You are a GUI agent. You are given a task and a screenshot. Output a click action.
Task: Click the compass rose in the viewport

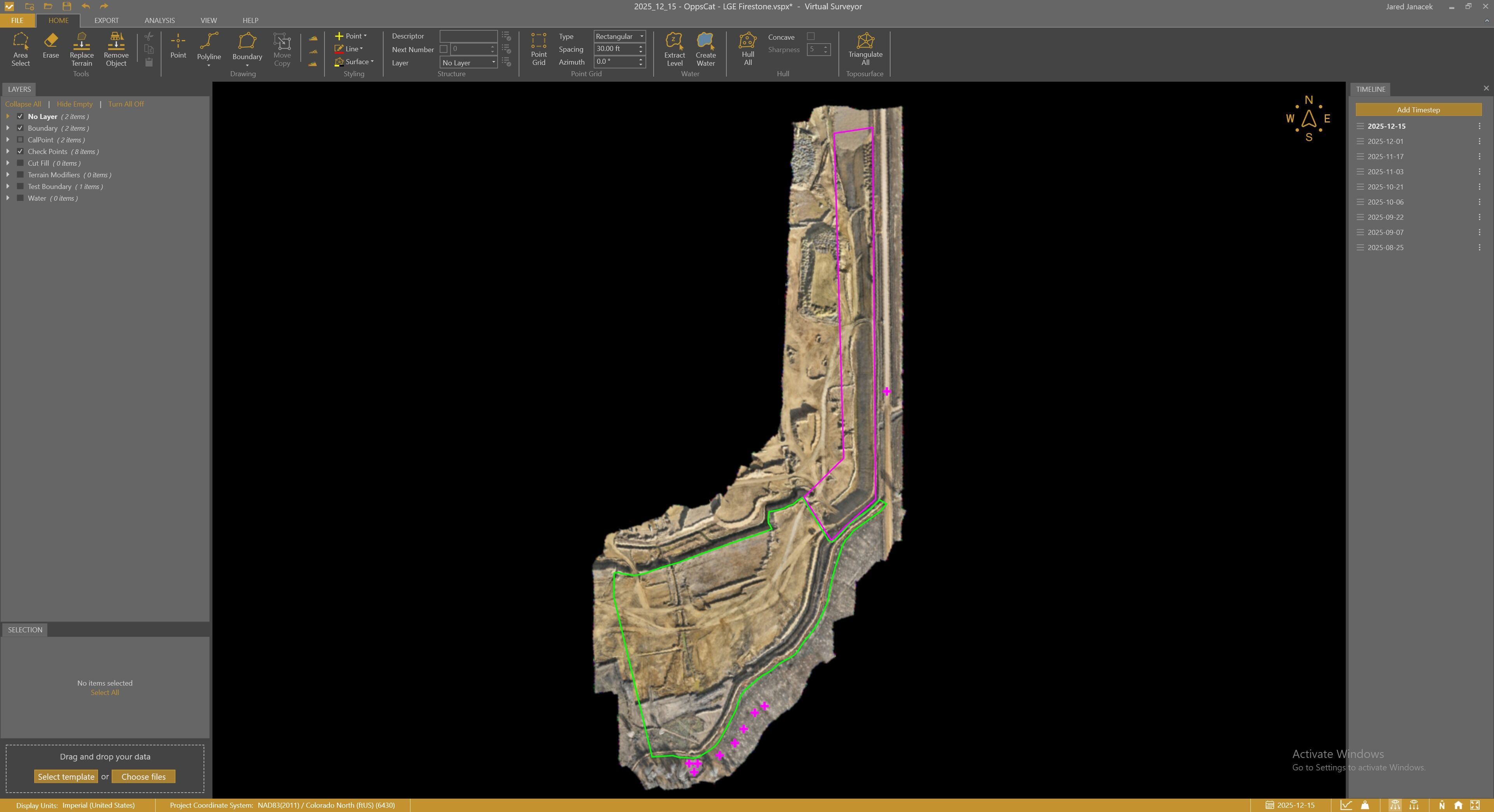tap(1308, 119)
